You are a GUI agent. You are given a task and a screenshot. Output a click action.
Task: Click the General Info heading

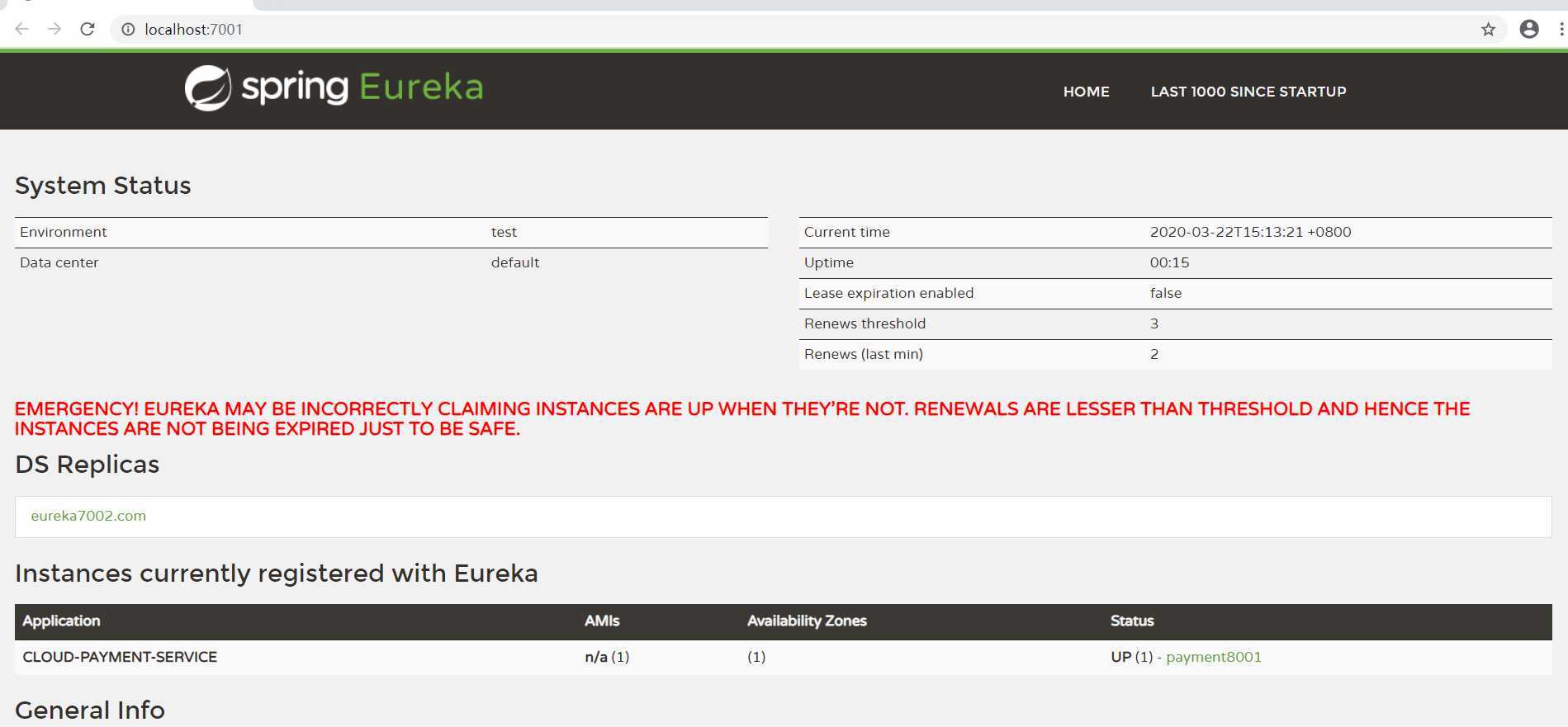coord(90,710)
